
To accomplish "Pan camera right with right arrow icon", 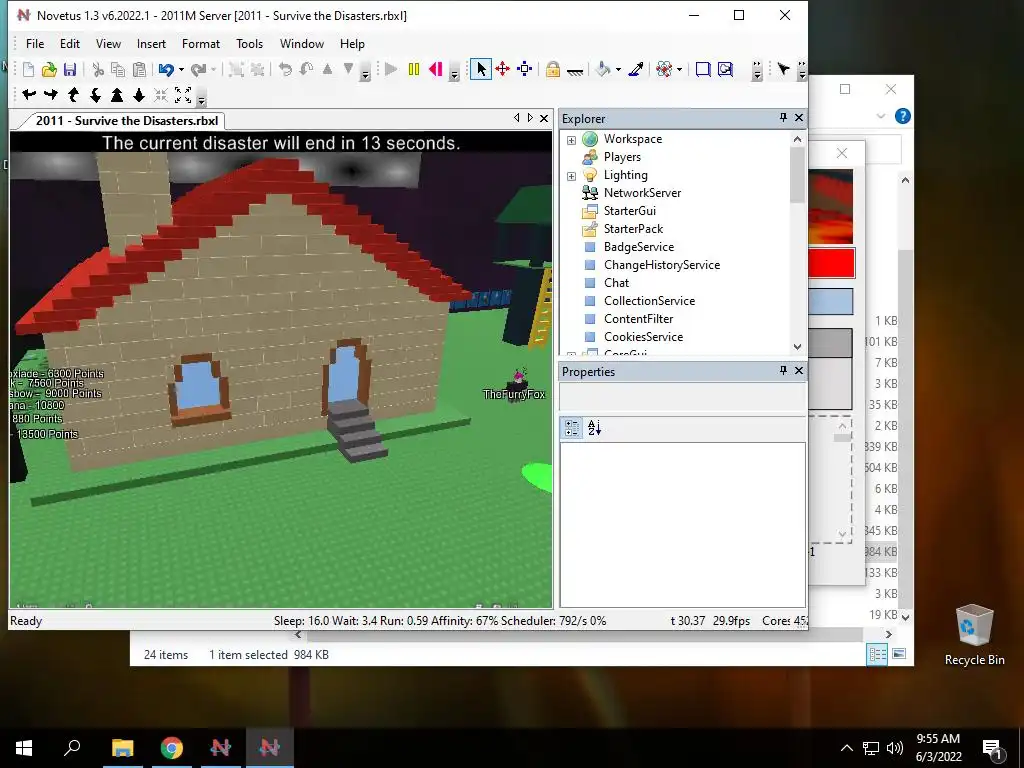I will [x=51, y=95].
